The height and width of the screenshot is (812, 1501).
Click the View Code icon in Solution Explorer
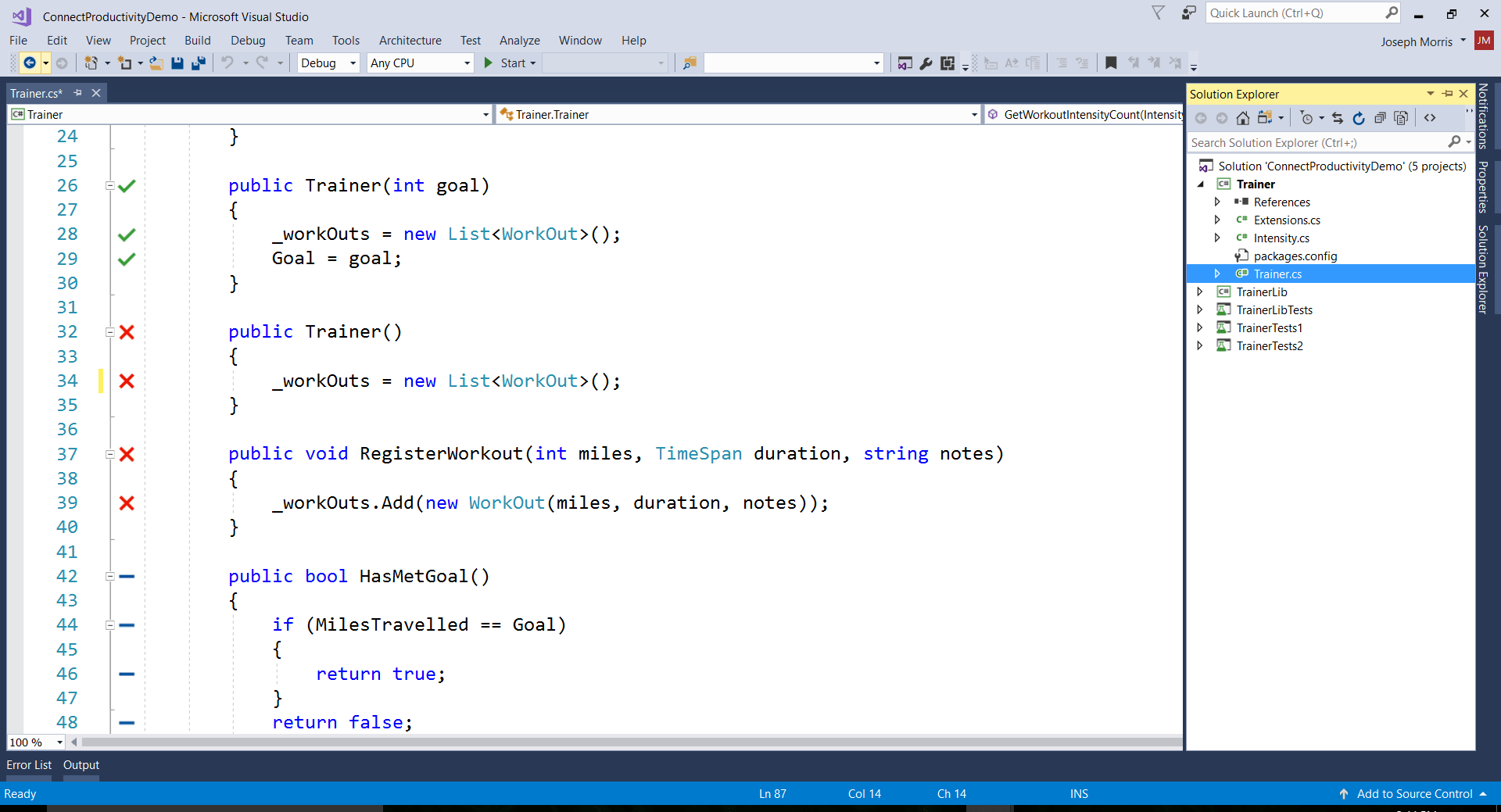pos(1431,118)
